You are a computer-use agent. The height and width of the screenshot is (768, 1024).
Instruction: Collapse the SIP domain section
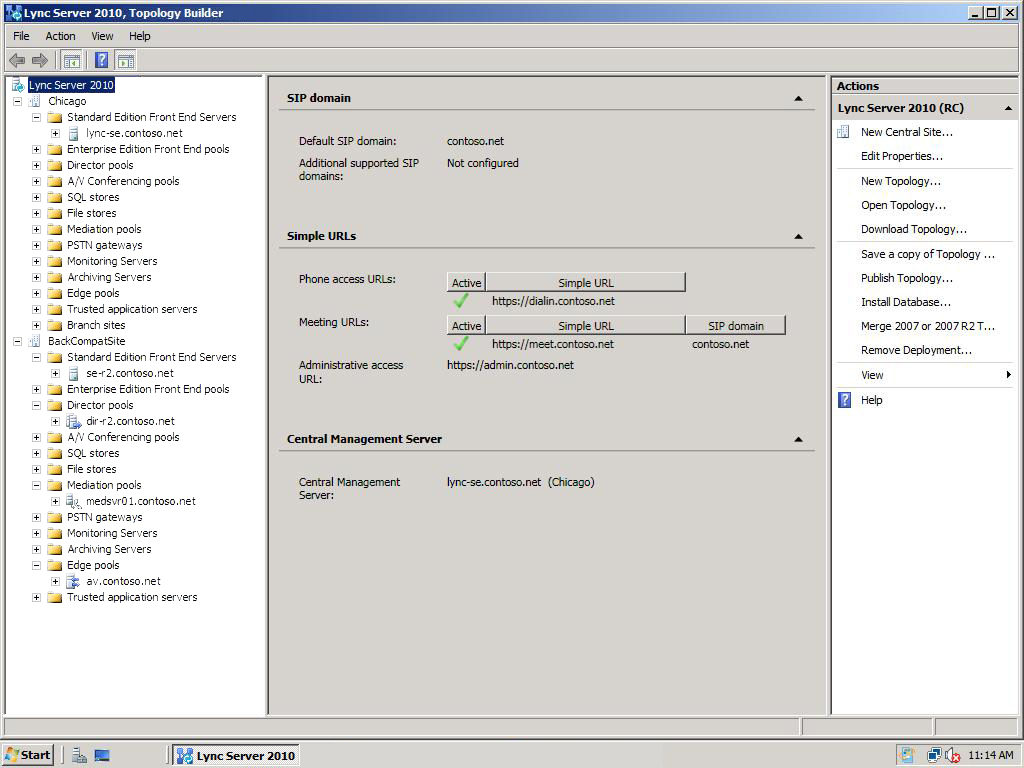tap(798, 99)
